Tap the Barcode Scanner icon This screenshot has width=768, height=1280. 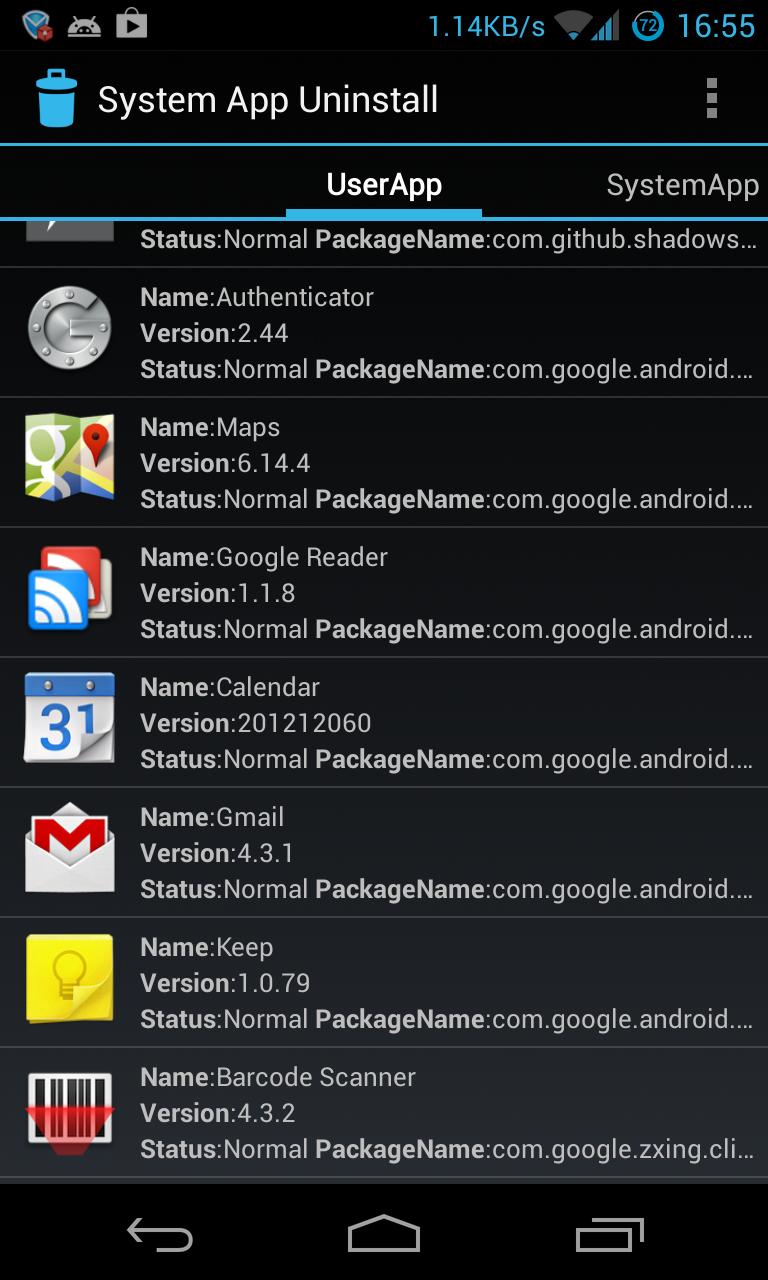(x=69, y=1112)
